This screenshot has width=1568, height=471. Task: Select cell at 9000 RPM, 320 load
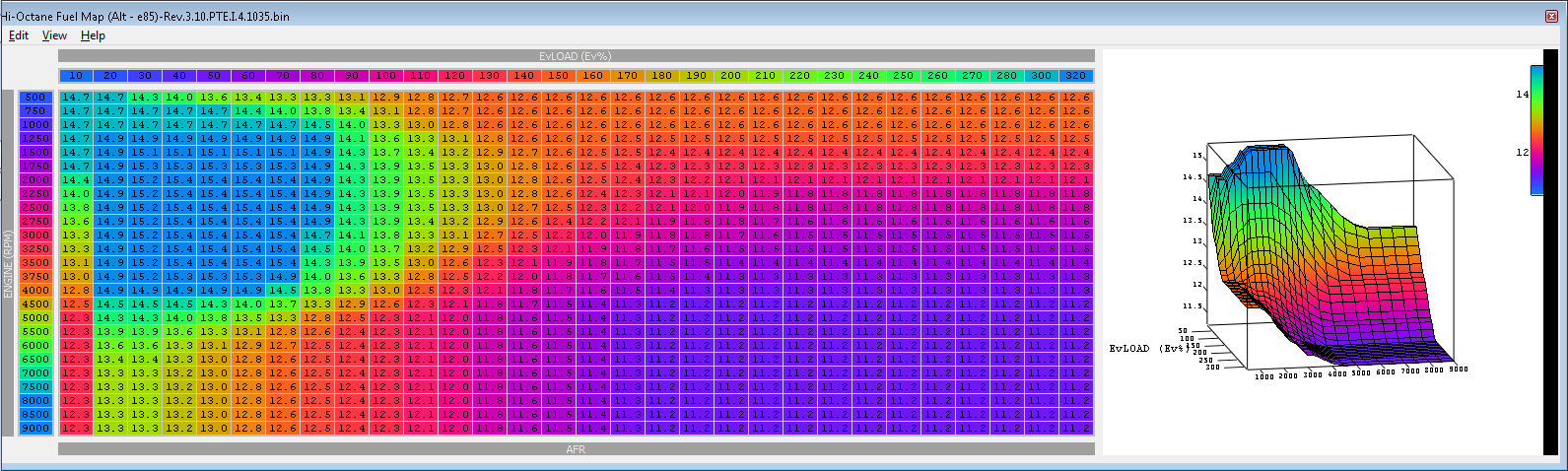[x=1075, y=429]
